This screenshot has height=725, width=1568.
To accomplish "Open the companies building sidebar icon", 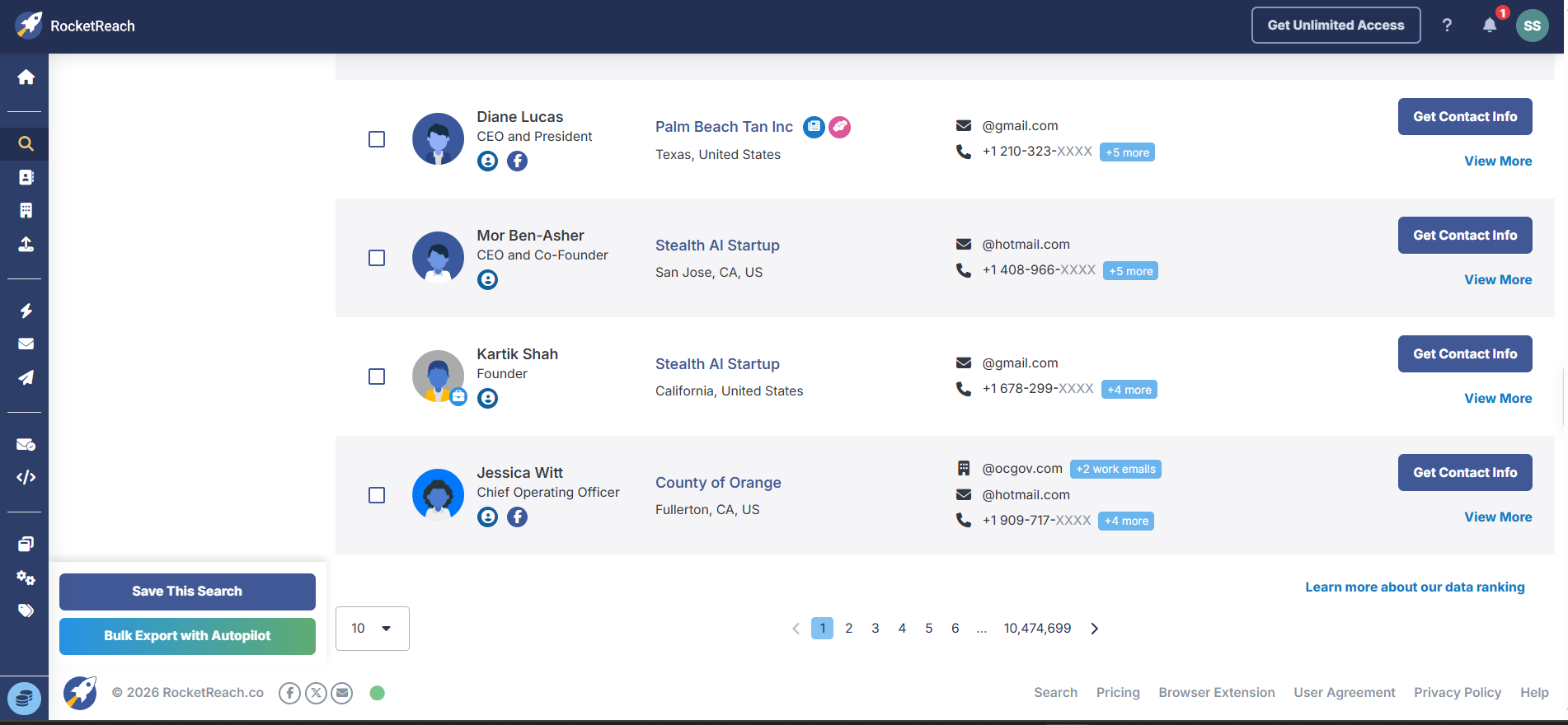I will pos(26,210).
